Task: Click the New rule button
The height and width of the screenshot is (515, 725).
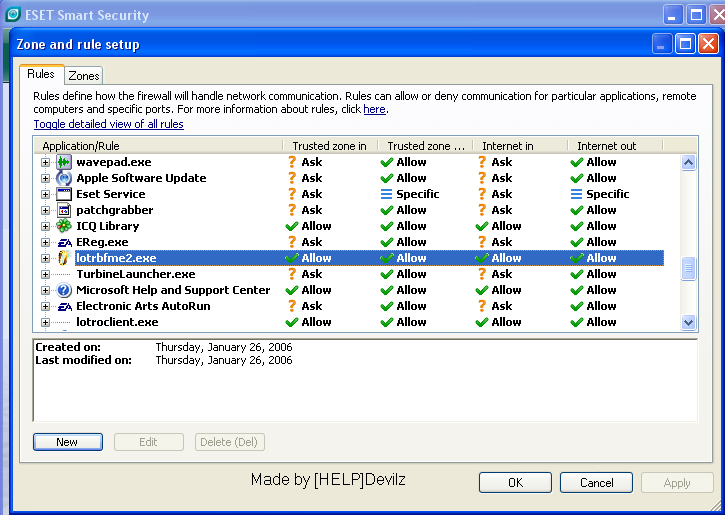Action: click(68, 442)
